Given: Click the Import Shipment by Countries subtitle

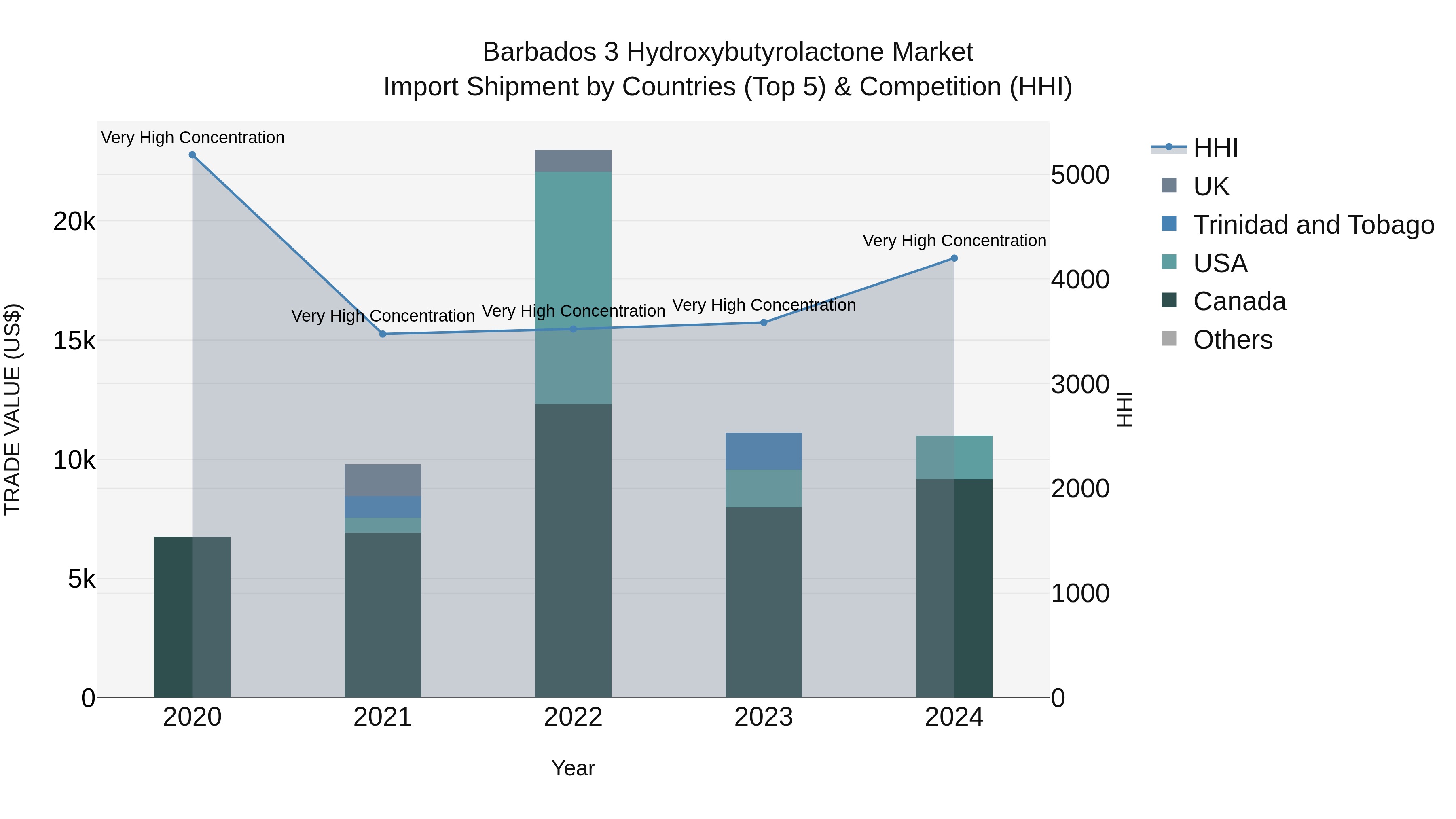Looking at the screenshot, I should tap(728, 87).
